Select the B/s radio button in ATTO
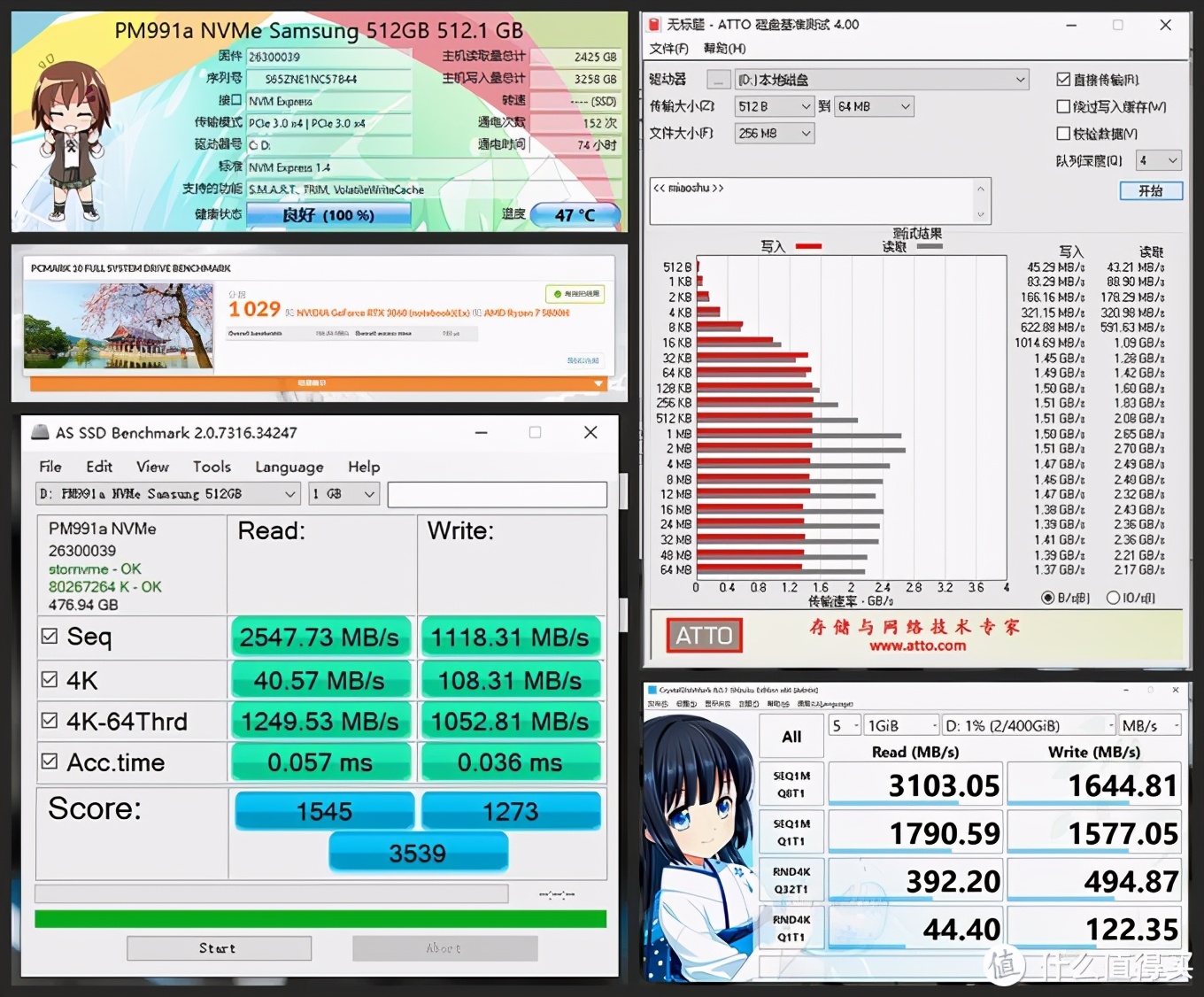This screenshot has width=1204, height=997. (x=1048, y=598)
